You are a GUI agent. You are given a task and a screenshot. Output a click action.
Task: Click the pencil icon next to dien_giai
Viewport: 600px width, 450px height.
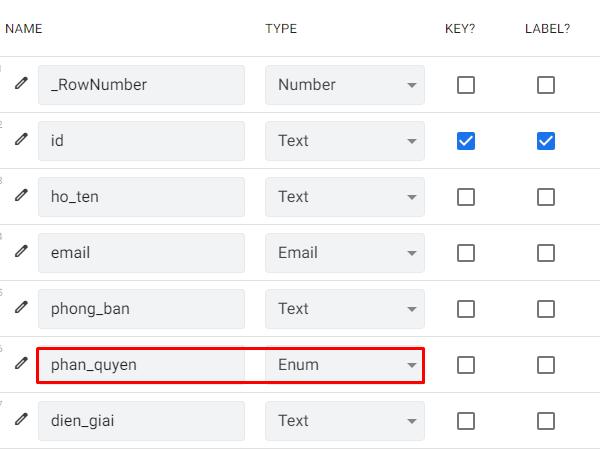21,420
